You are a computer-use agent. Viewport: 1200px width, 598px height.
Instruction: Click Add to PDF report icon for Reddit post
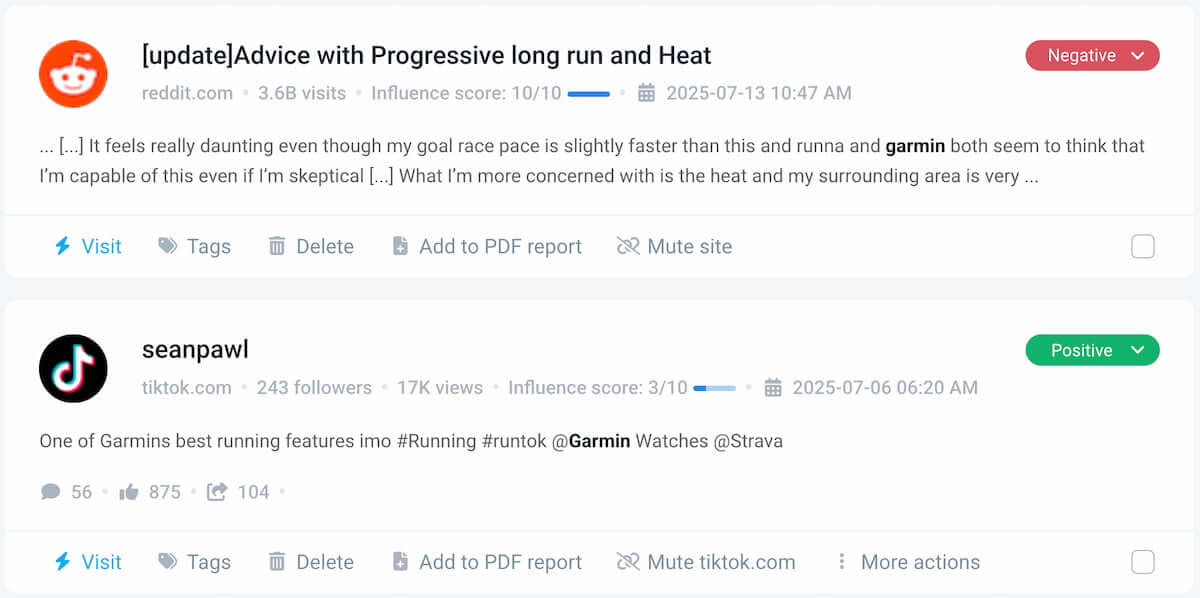[x=400, y=247]
